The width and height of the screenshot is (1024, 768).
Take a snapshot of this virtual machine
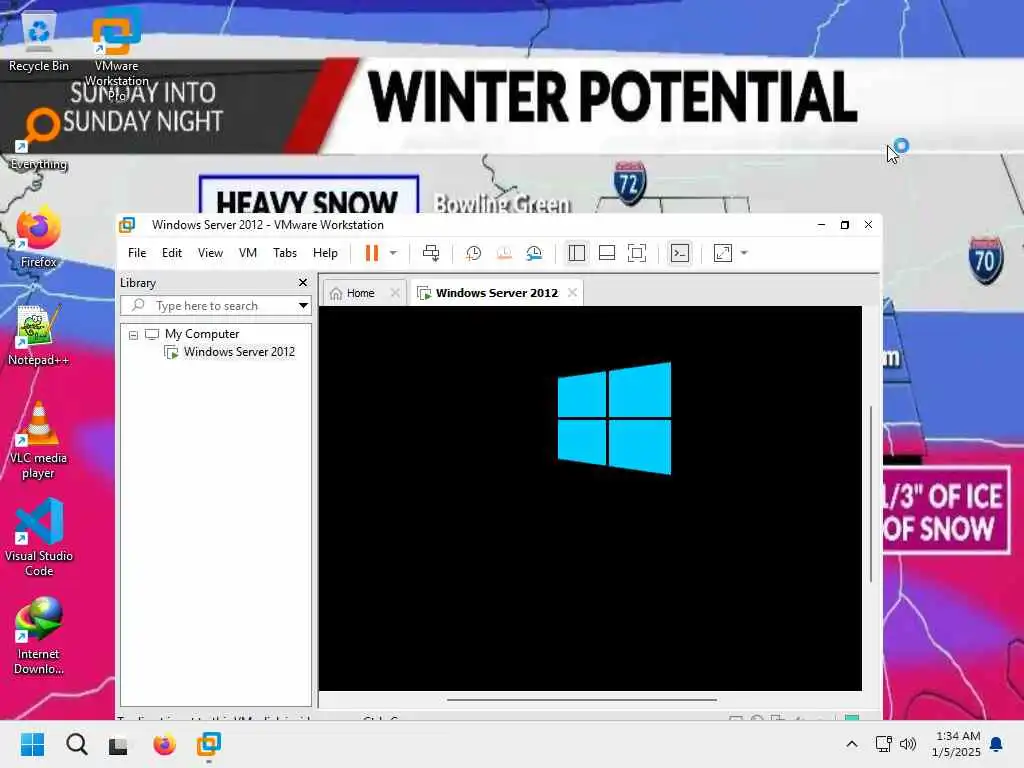pyautogui.click(x=473, y=253)
